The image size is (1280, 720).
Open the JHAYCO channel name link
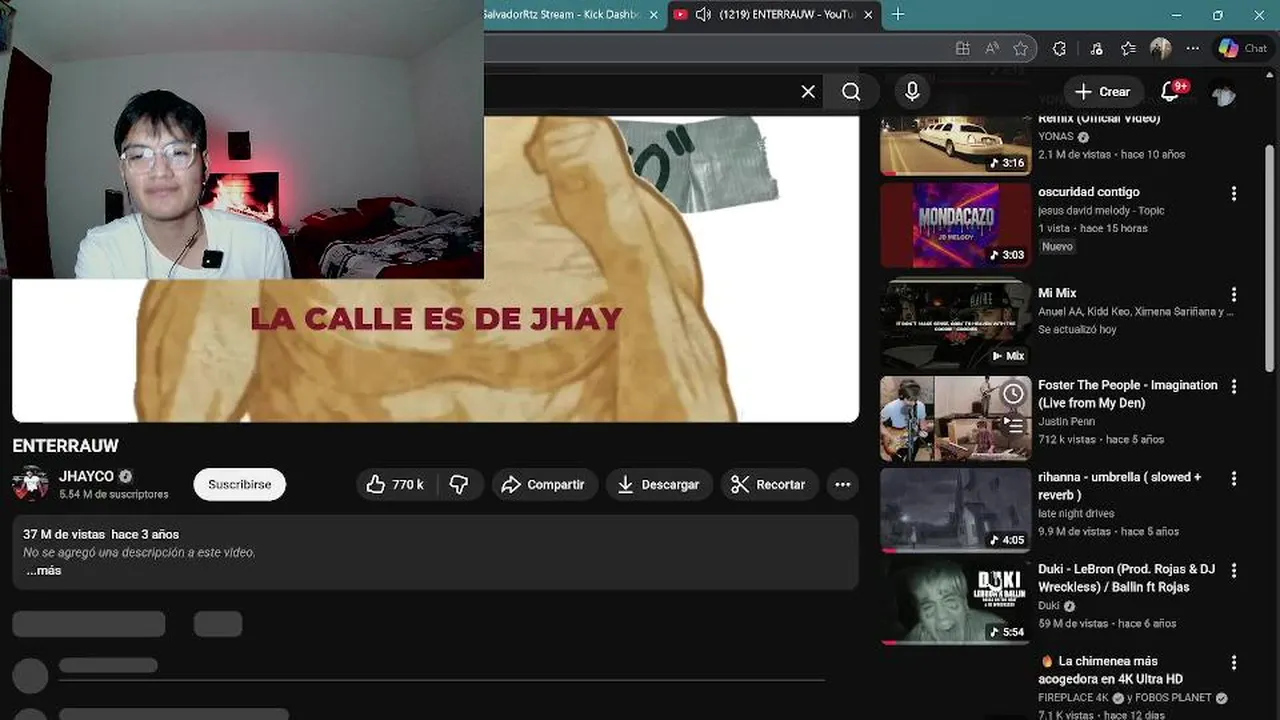[86, 476]
